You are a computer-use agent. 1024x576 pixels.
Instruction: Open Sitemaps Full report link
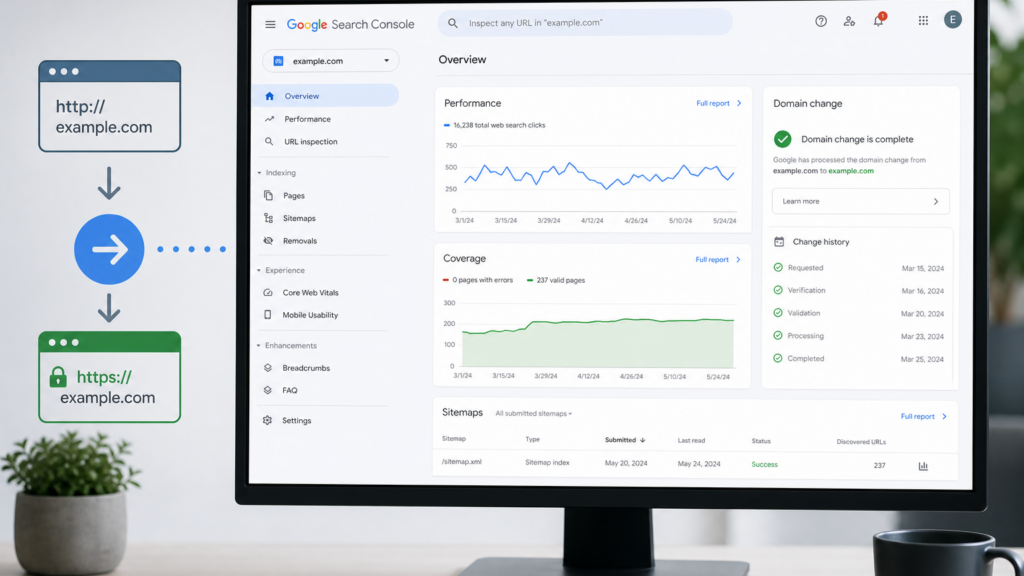[923, 416]
